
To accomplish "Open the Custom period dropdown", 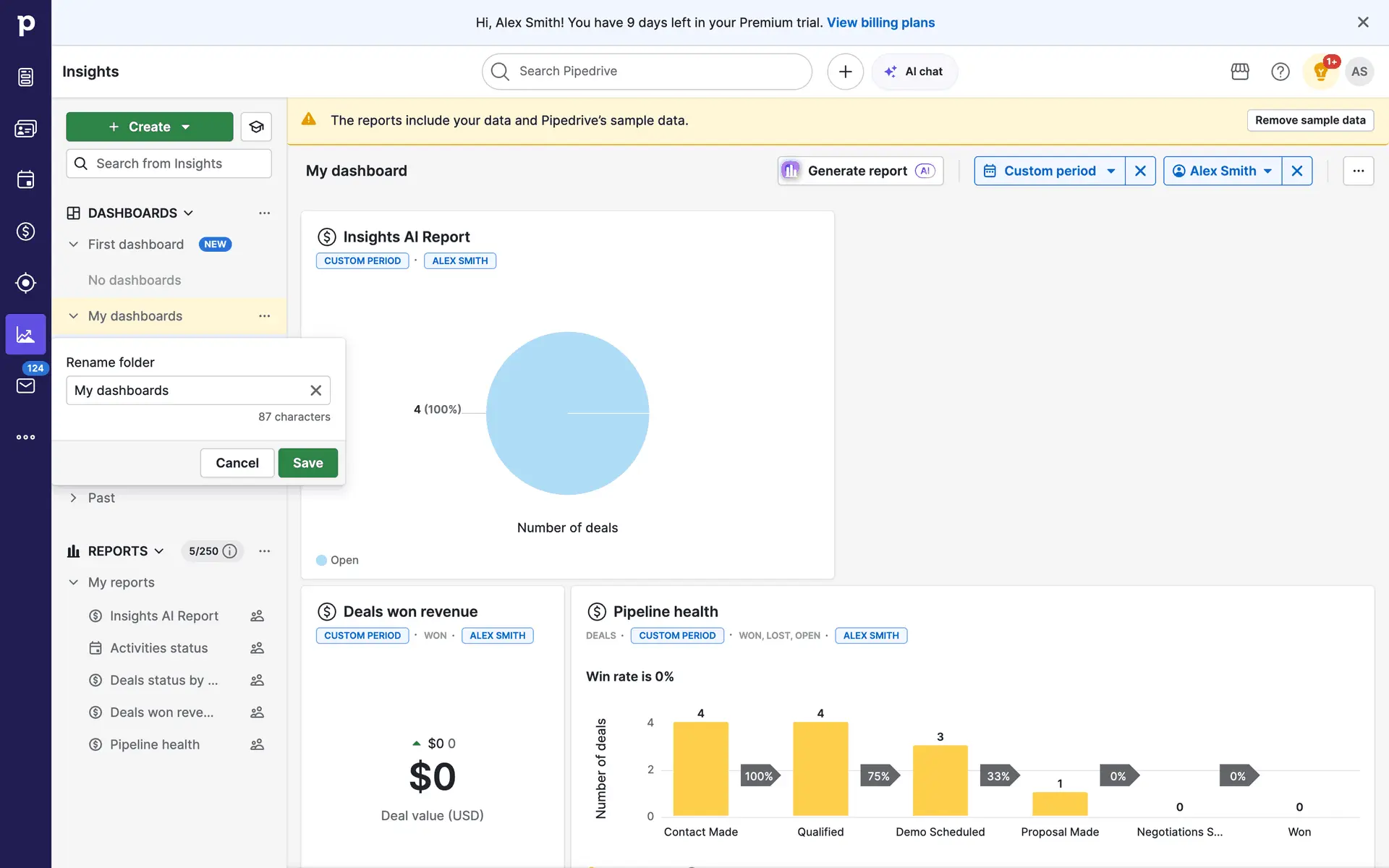I will pyautogui.click(x=1050, y=171).
